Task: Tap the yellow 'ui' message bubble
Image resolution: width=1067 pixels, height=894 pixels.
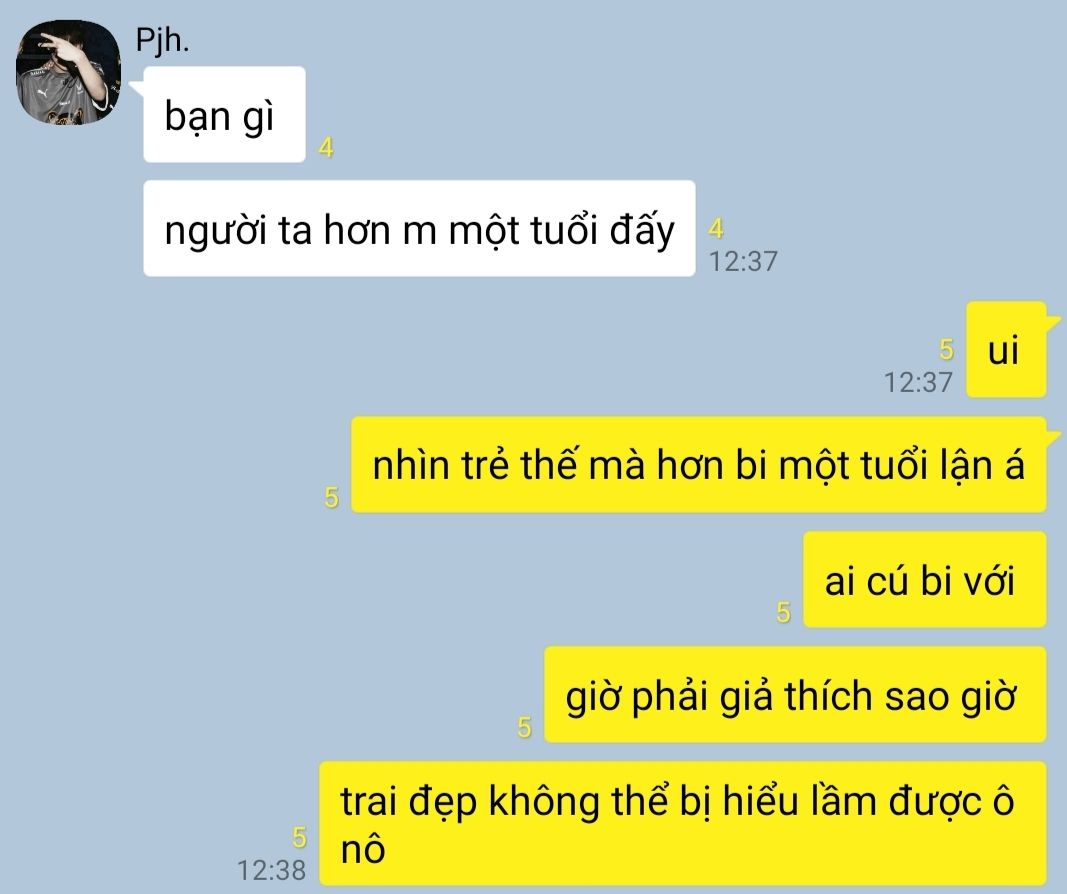Action: click(1006, 350)
